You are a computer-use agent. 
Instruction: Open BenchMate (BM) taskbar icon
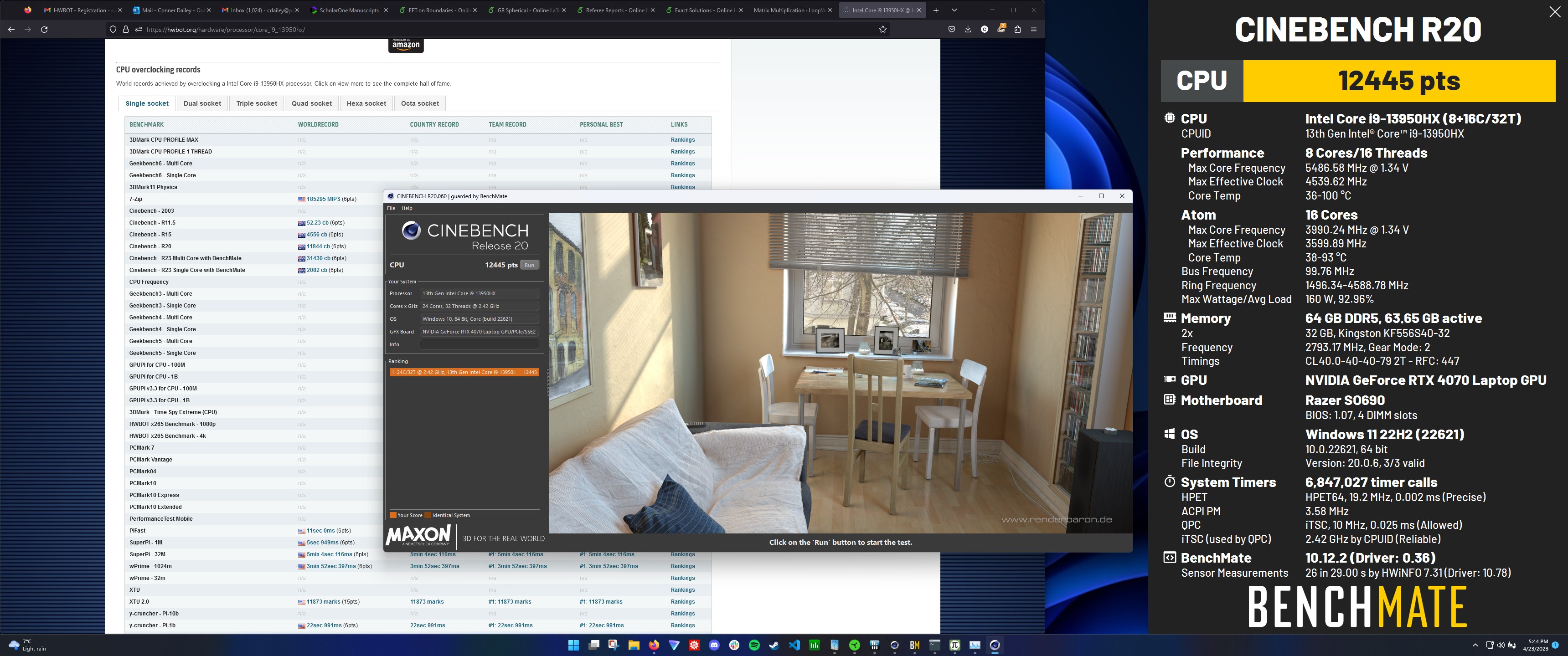coord(915,645)
